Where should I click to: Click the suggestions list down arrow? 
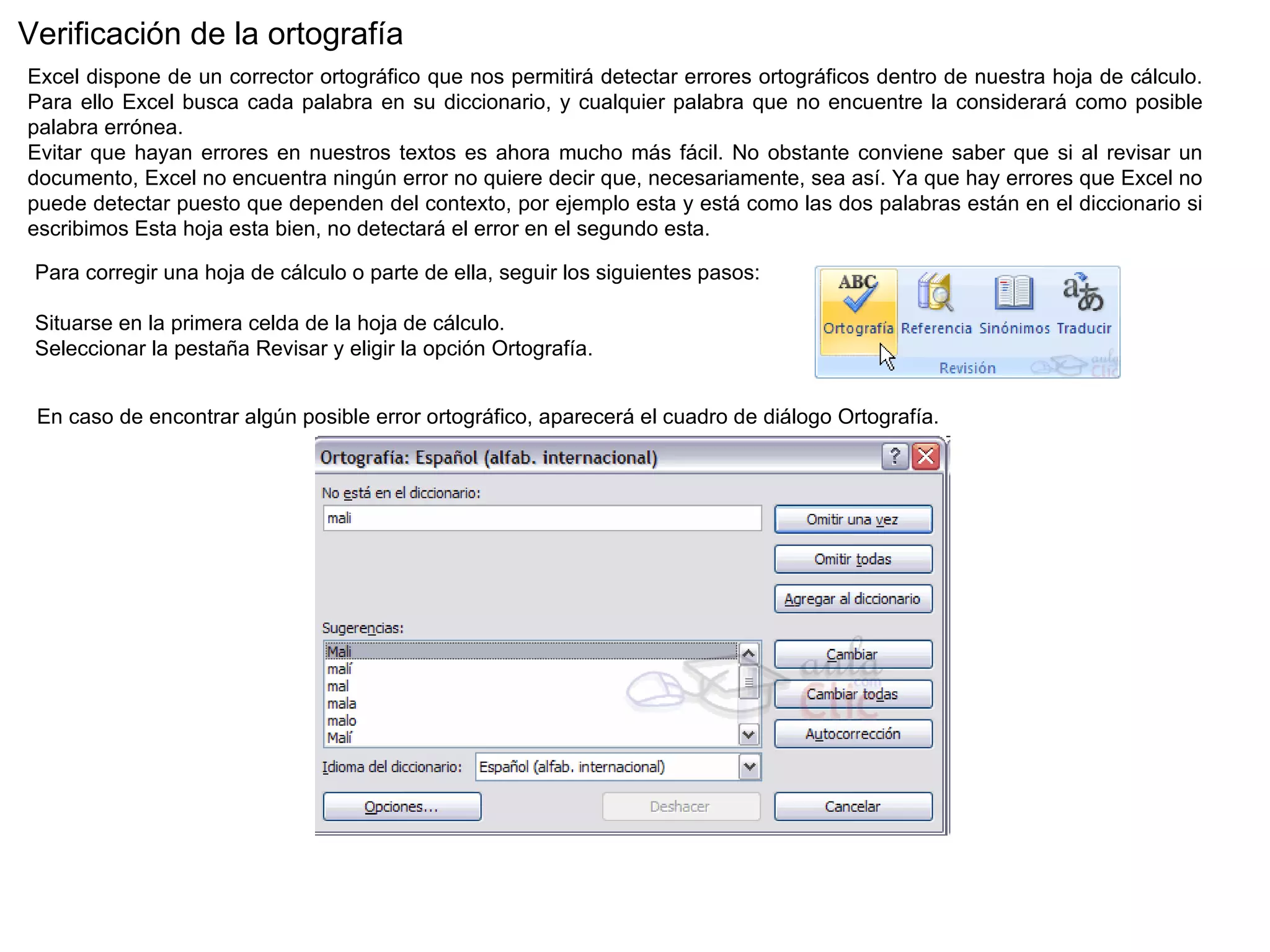point(749,735)
